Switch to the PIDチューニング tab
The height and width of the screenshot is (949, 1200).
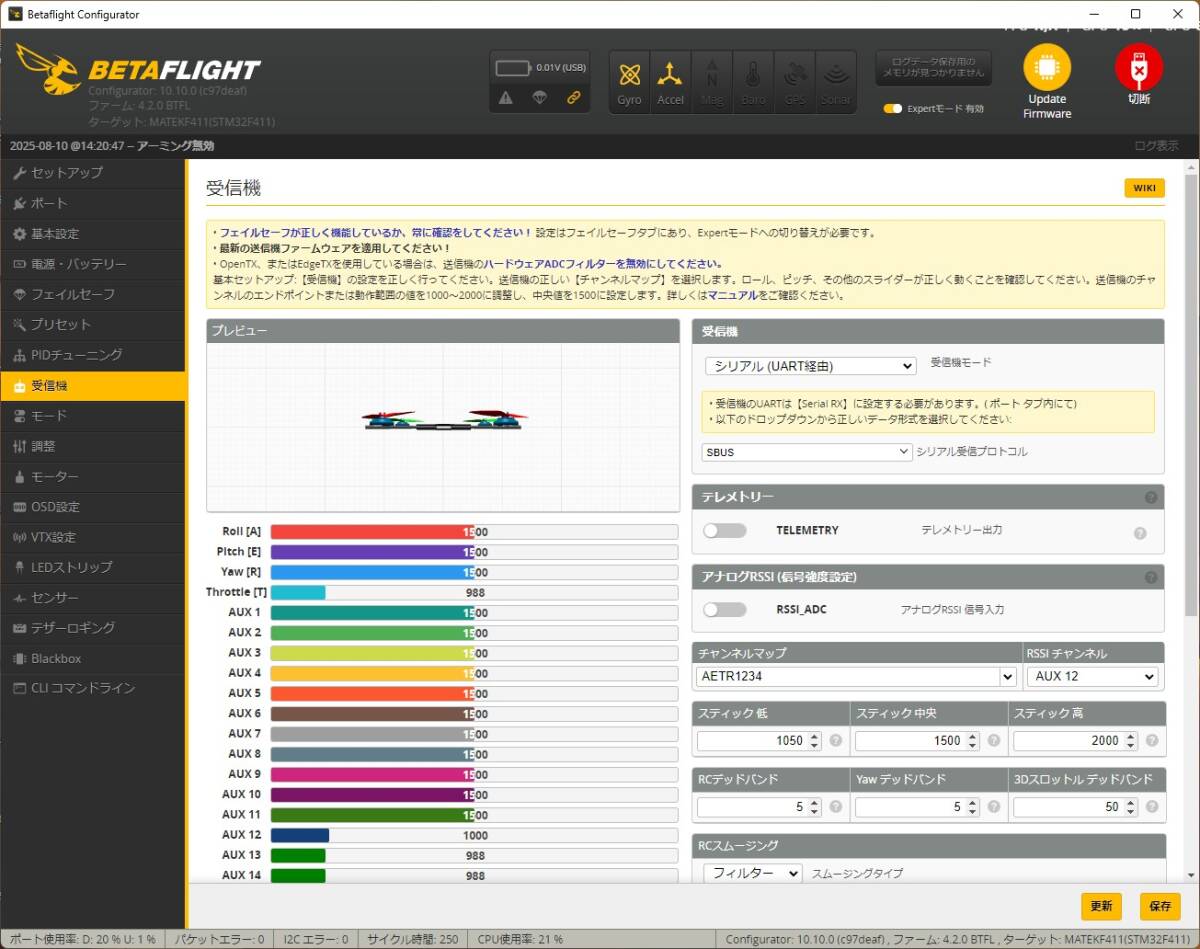pyautogui.click(x=93, y=355)
